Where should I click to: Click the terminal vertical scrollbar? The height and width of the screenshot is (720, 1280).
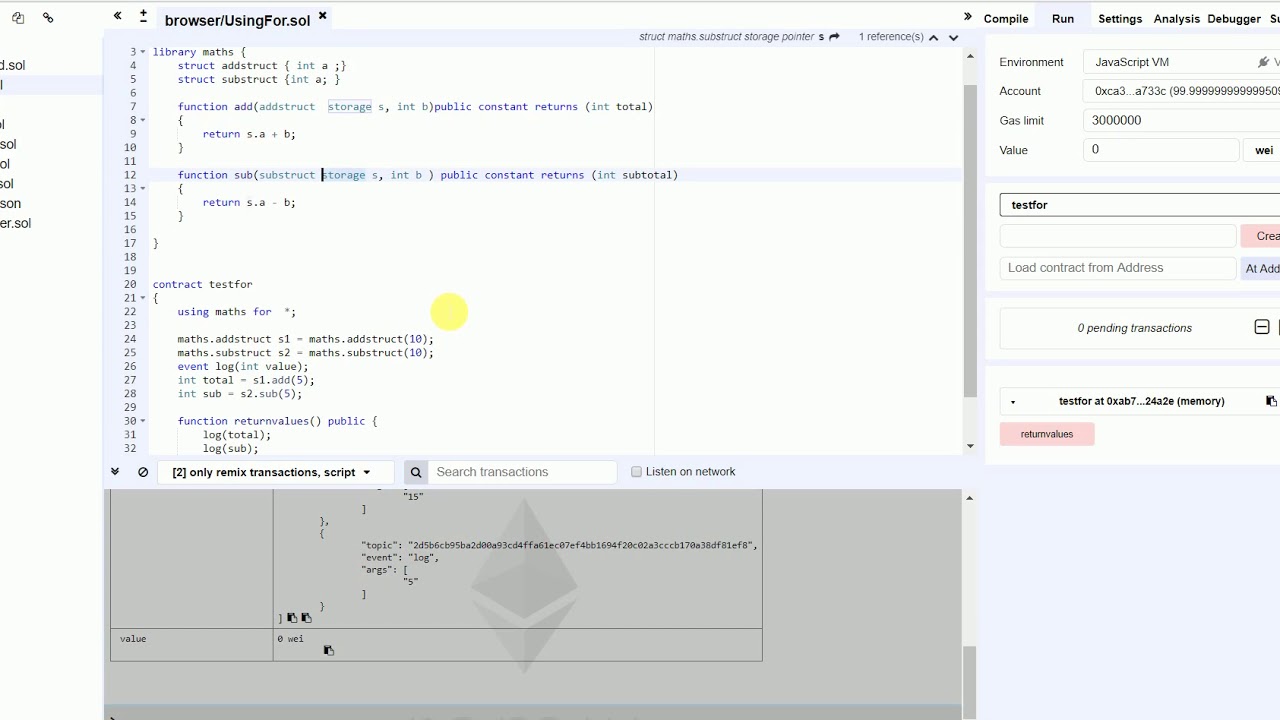click(x=968, y=683)
